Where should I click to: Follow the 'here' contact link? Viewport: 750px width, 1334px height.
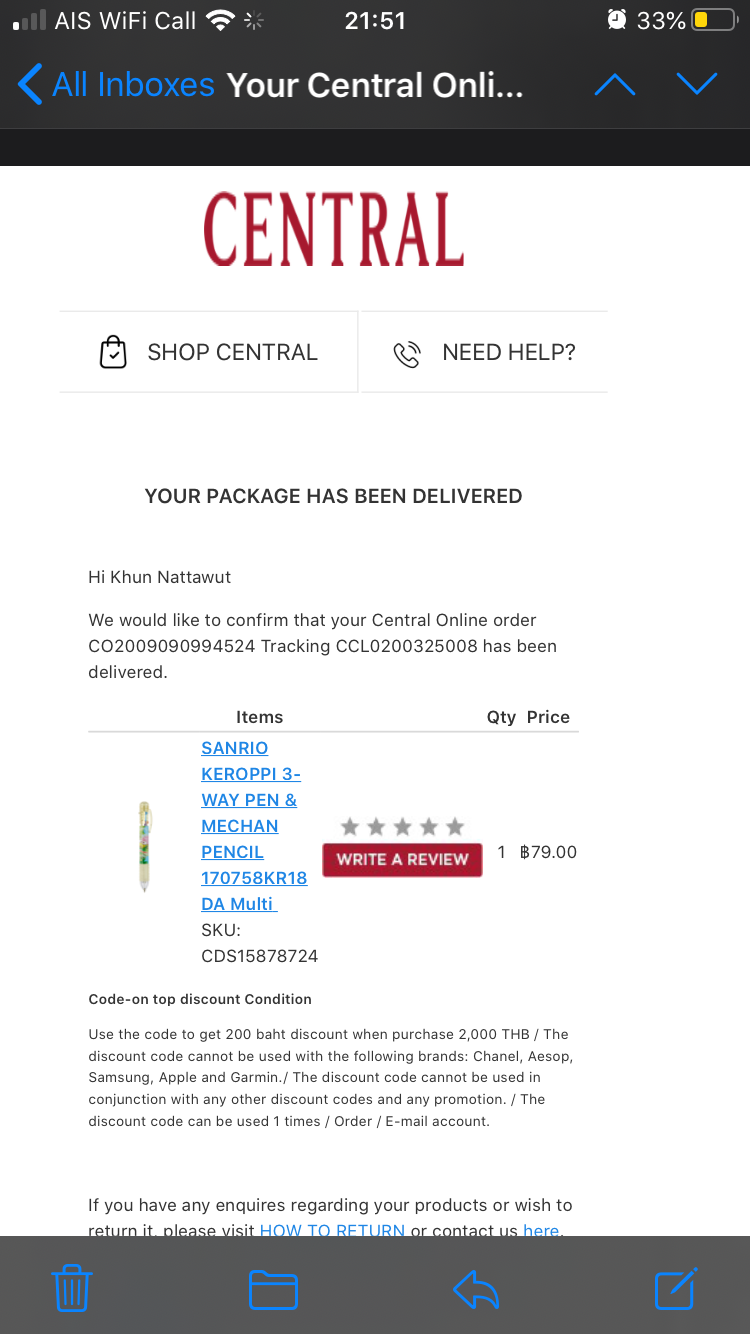(x=541, y=1230)
